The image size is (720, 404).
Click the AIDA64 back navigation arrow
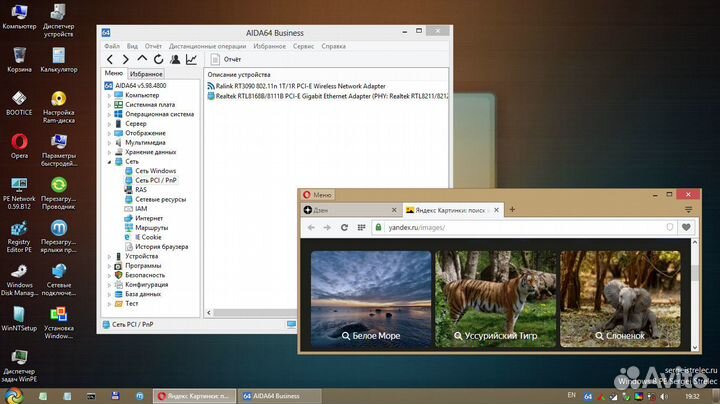[110, 60]
